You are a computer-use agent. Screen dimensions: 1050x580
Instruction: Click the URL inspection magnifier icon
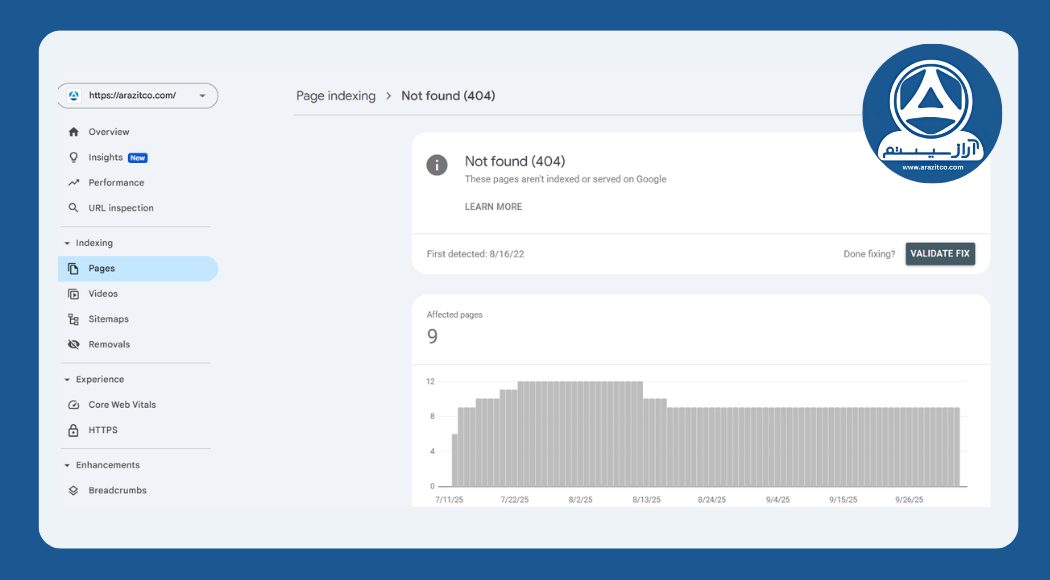point(73,208)
